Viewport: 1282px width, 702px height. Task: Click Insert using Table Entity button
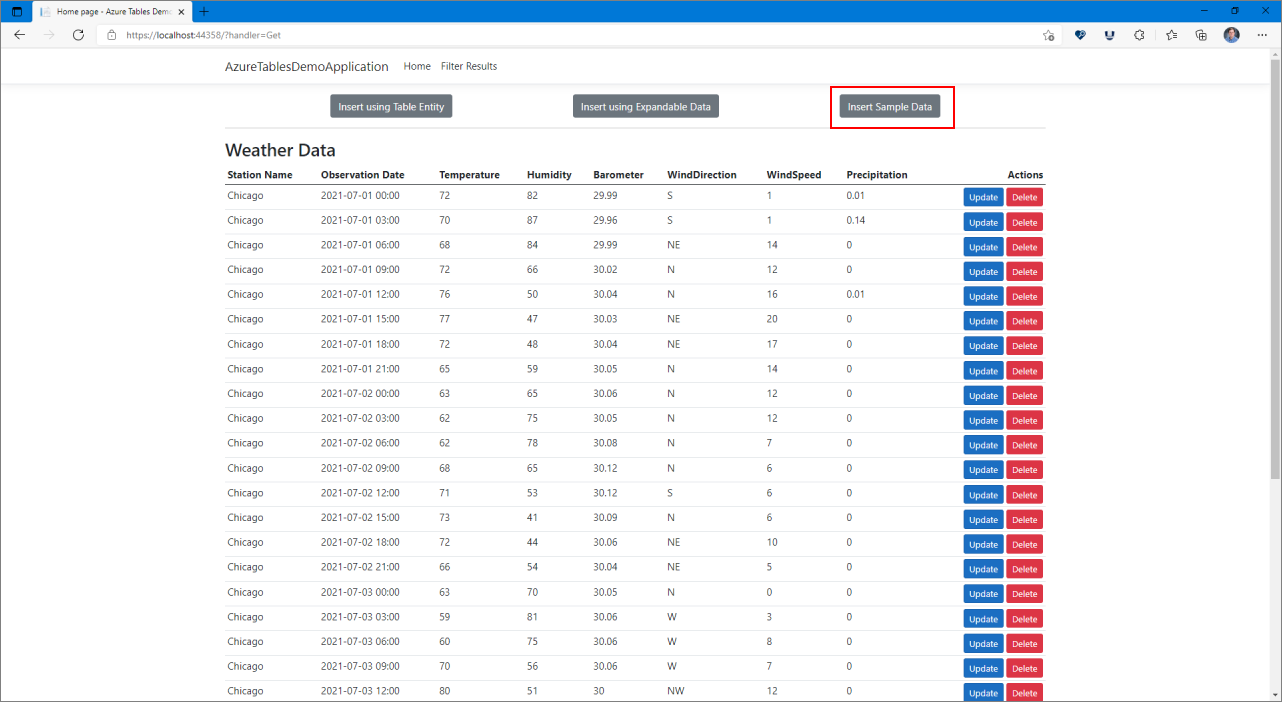click(391, 107)
